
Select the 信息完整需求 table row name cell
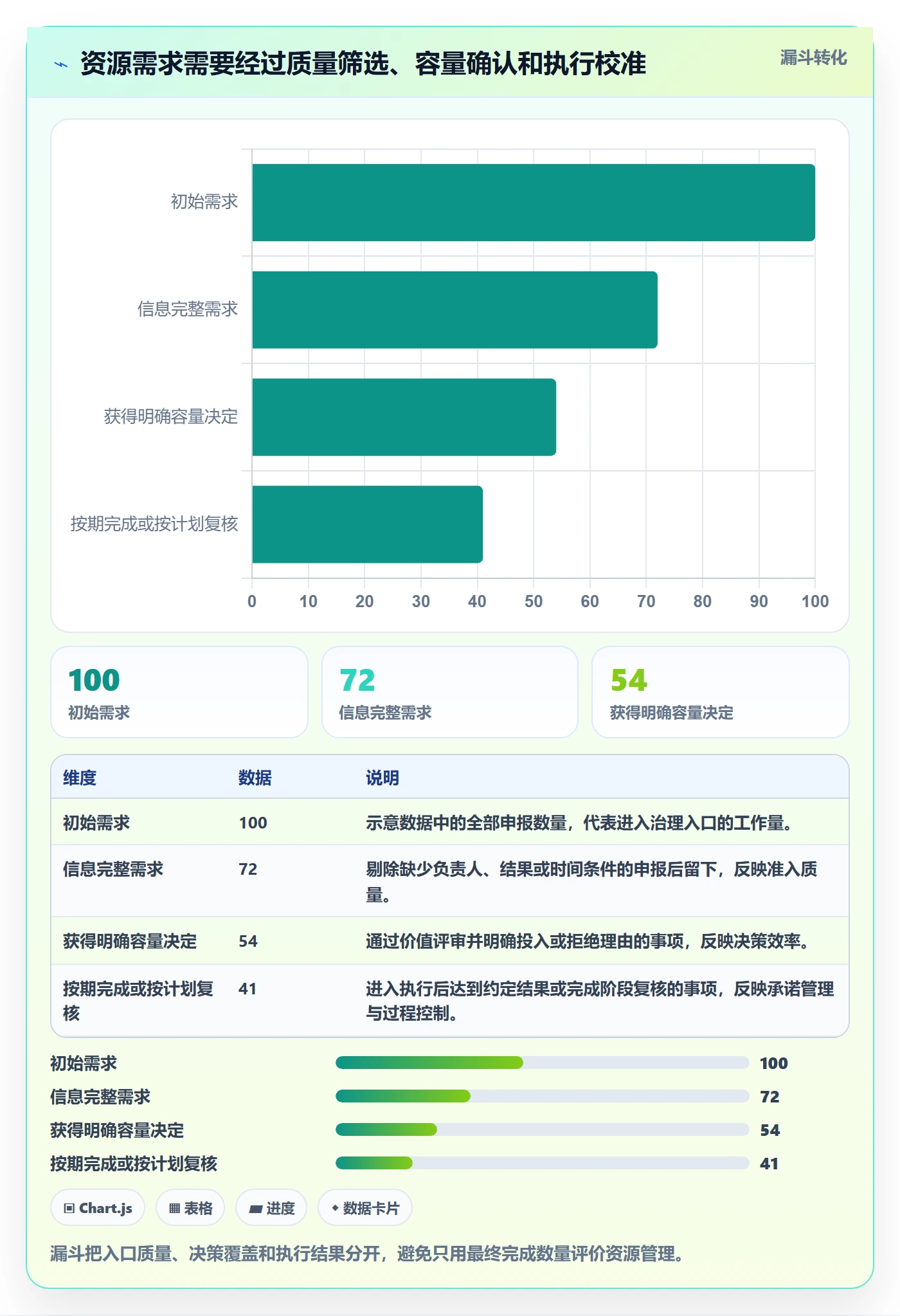point(113,869)
